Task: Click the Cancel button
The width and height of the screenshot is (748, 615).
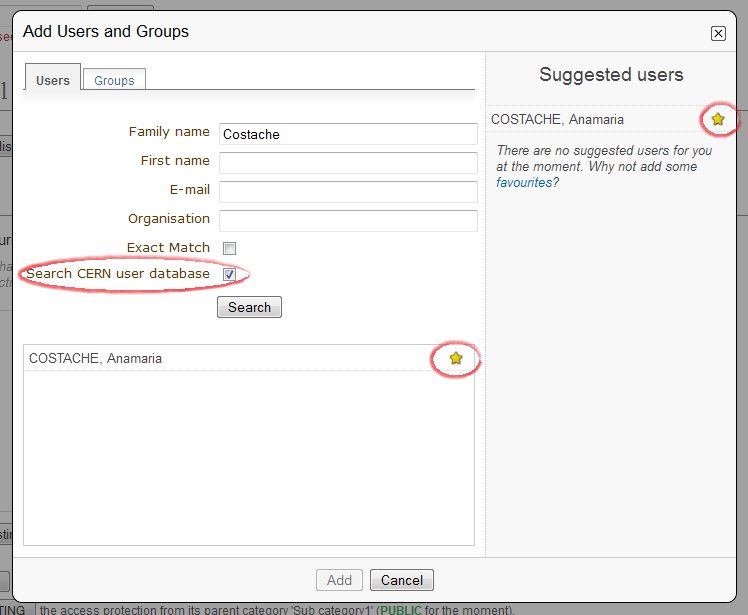Action: click(402, 580)
